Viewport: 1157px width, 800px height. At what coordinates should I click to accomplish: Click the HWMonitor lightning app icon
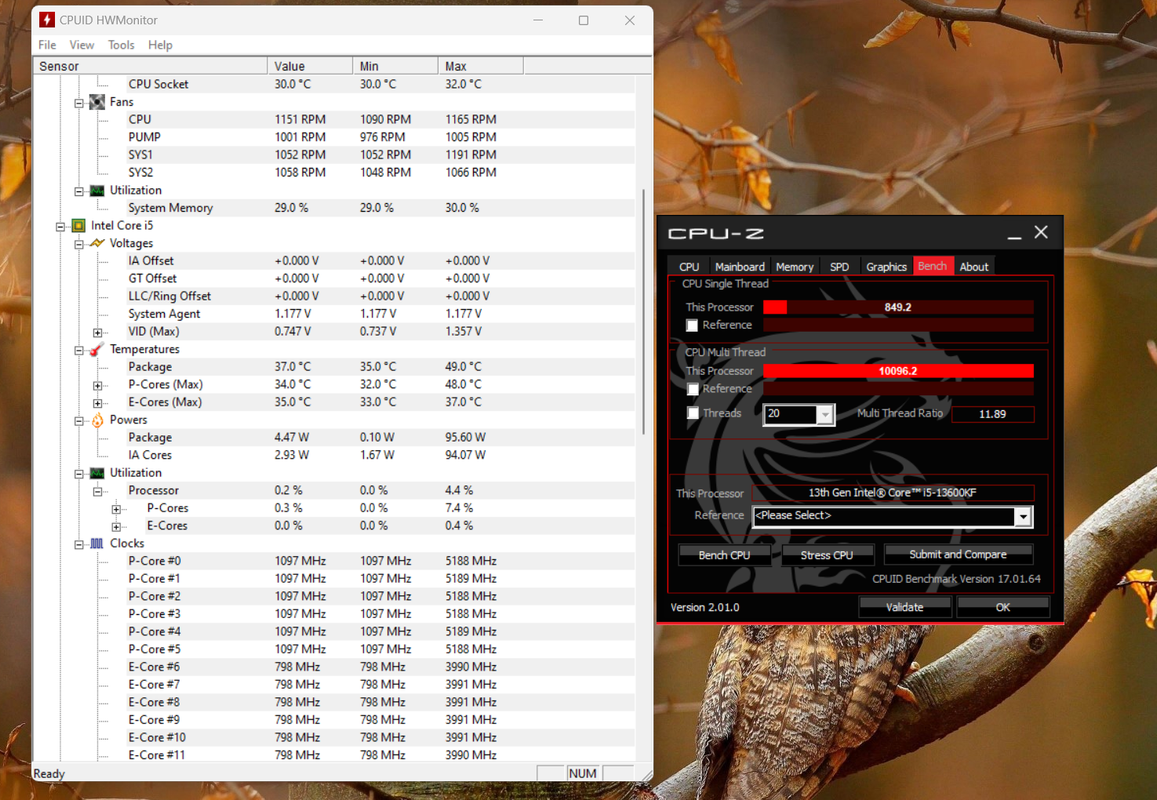coord(47,20)
